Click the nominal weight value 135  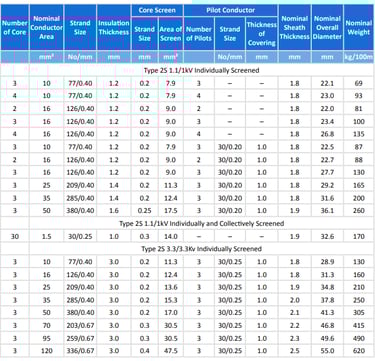359,134
